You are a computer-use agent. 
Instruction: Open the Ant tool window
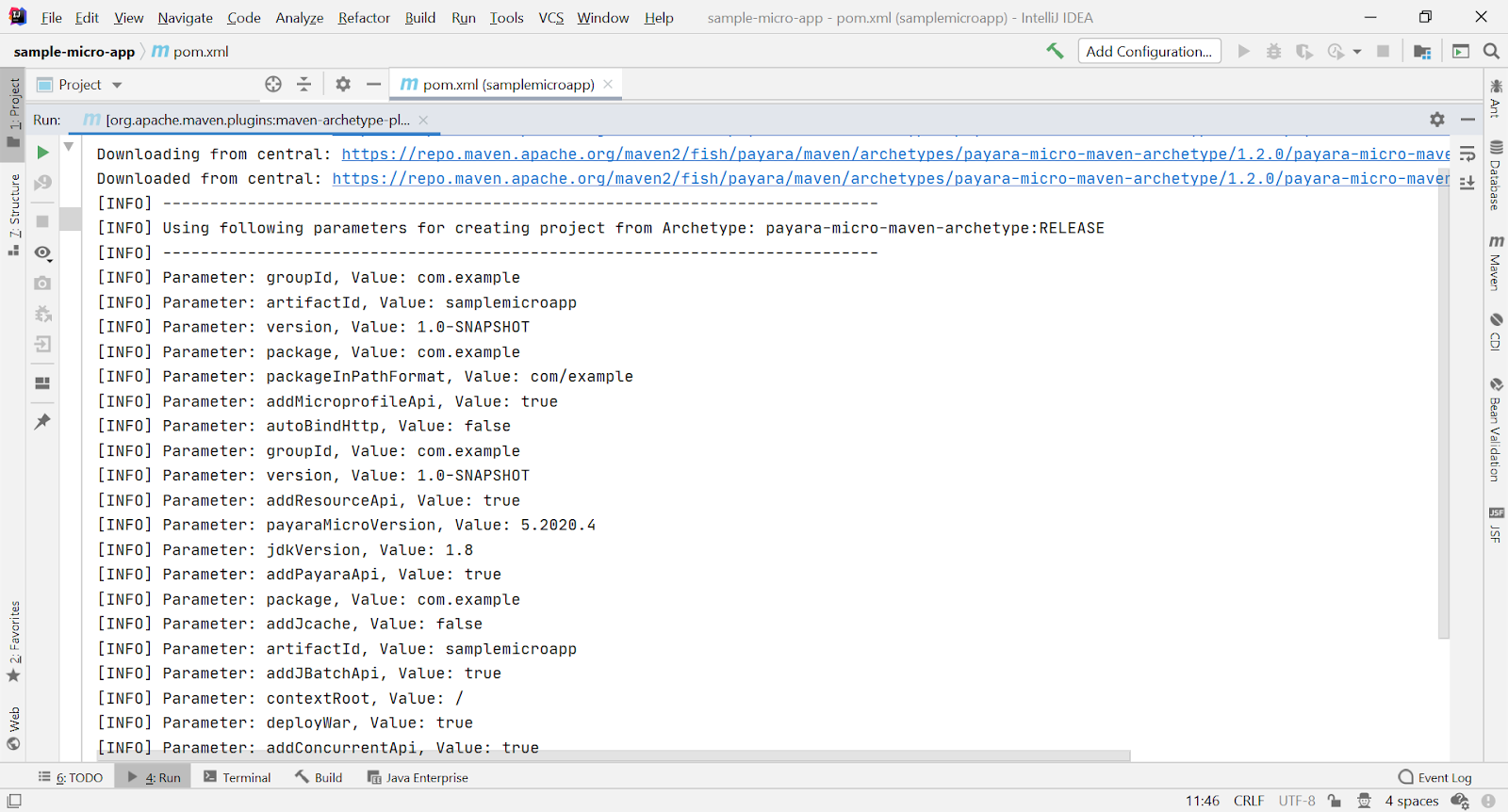coord(1496,99)
